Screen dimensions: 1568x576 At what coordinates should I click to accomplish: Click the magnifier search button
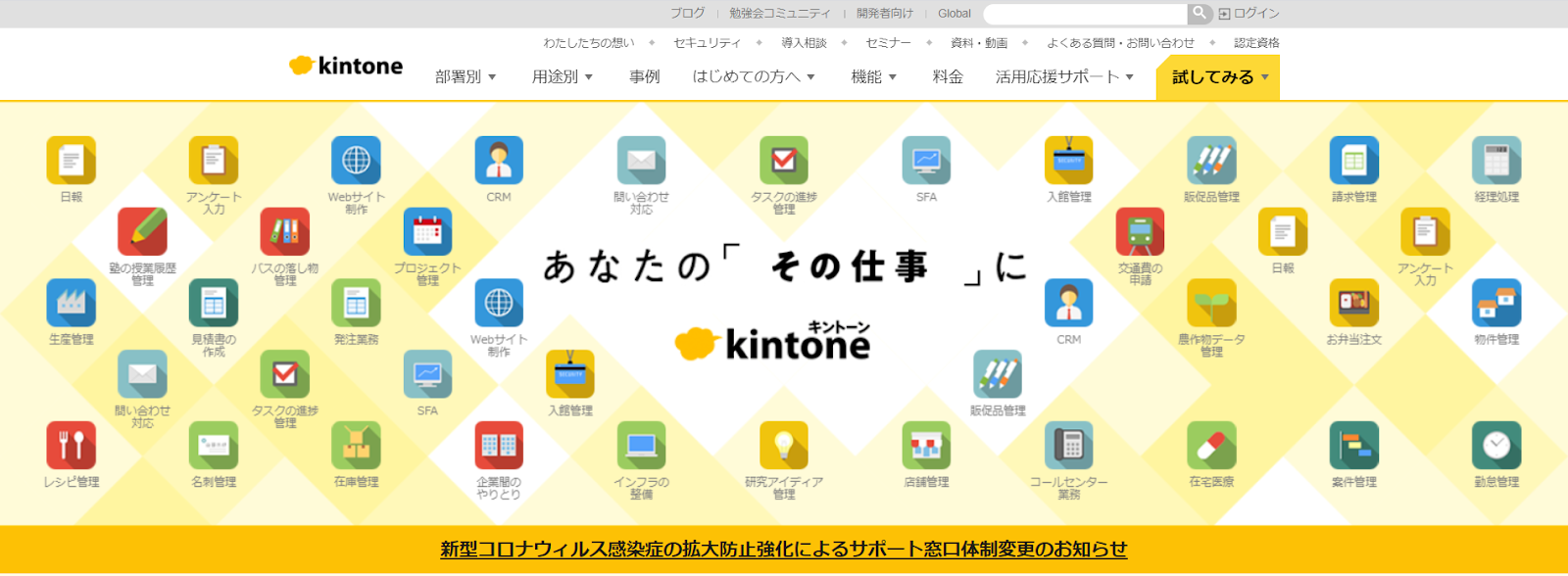coord(1200,13)
